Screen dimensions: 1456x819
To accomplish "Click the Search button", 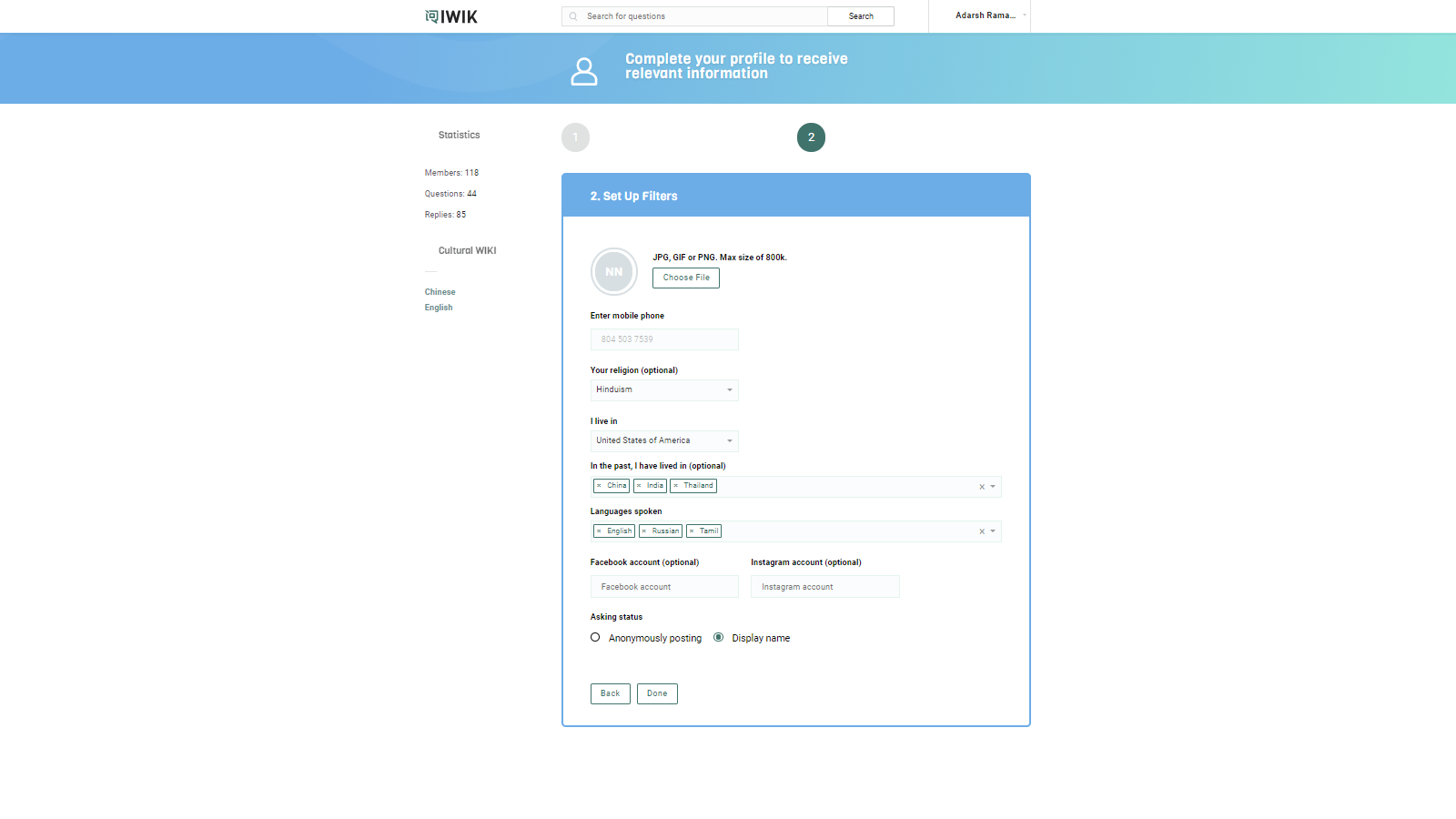I will 861,16.
